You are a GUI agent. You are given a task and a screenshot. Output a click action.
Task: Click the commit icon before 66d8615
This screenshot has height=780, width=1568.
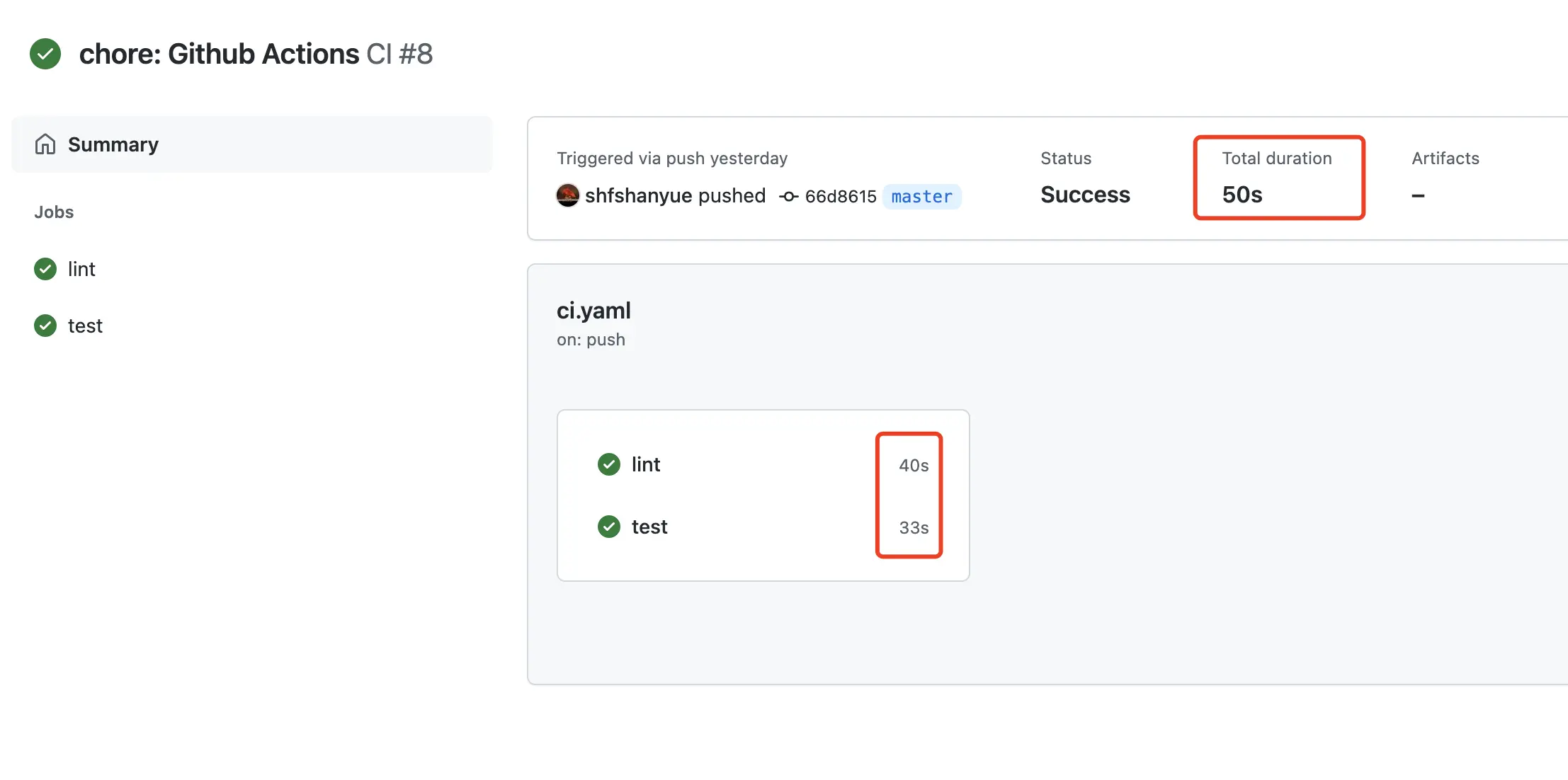[789, 197]
